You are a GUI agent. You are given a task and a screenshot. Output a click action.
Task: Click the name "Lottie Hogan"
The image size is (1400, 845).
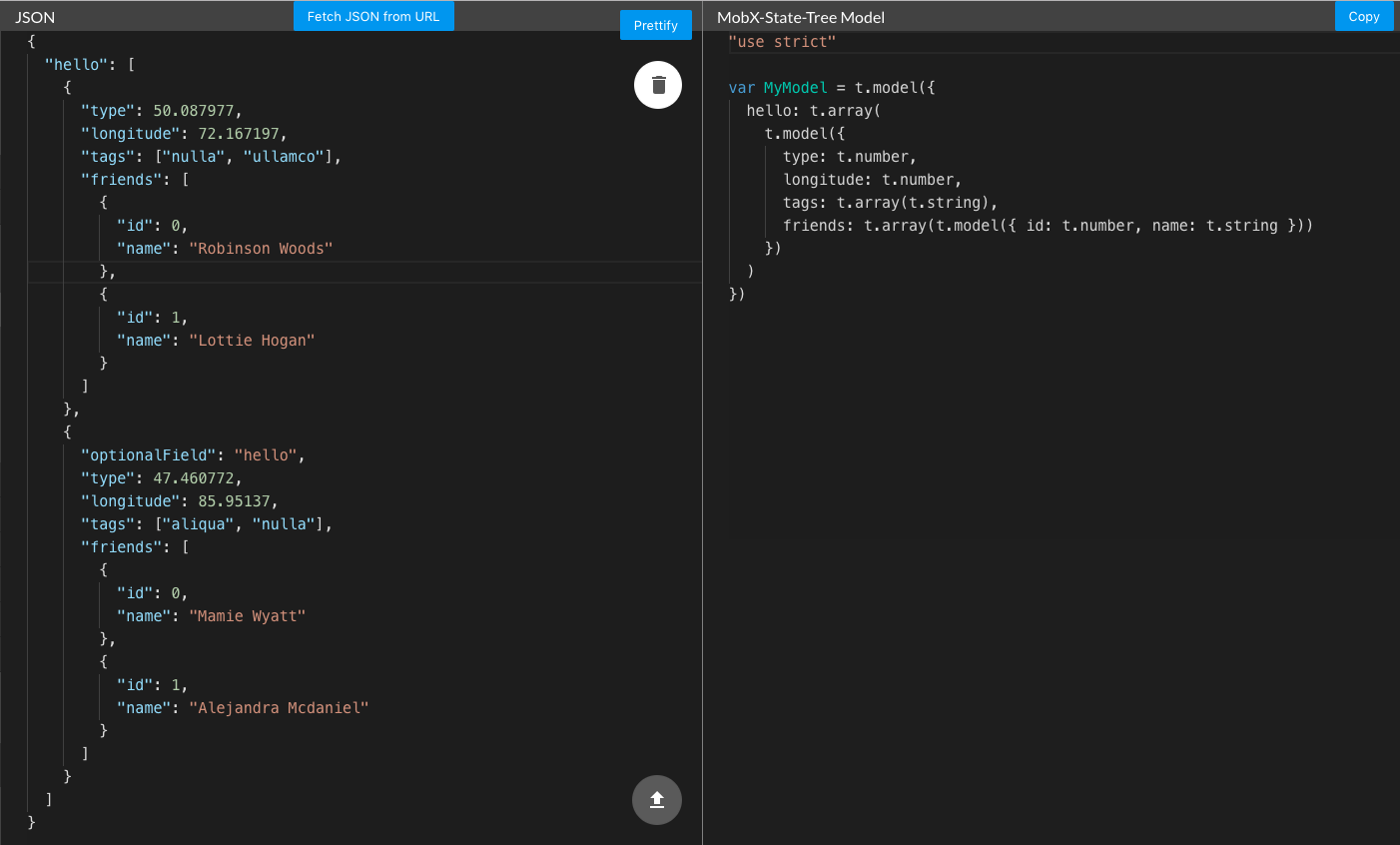(252, 341)
